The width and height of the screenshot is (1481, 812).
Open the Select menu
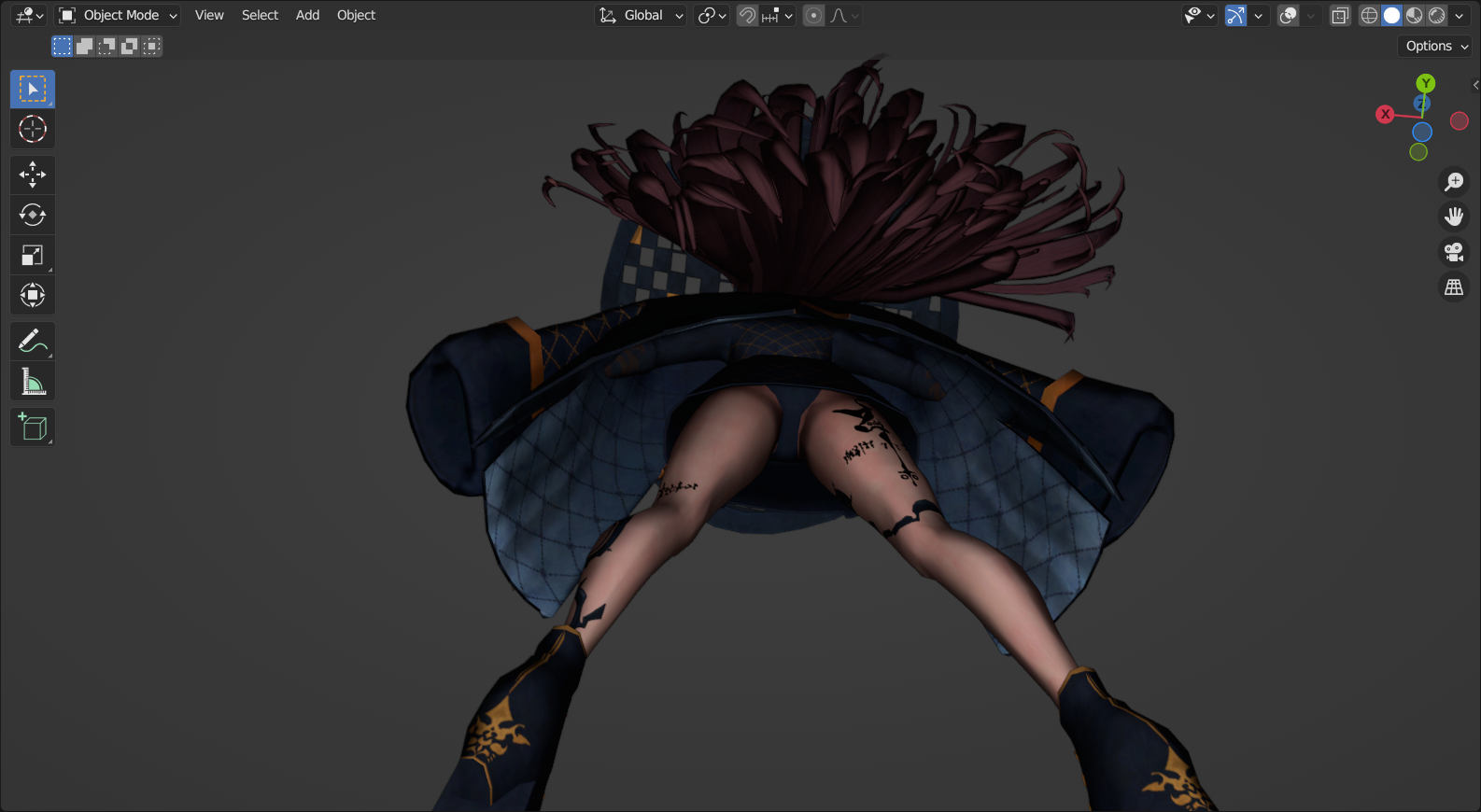(x=260, y=16)
